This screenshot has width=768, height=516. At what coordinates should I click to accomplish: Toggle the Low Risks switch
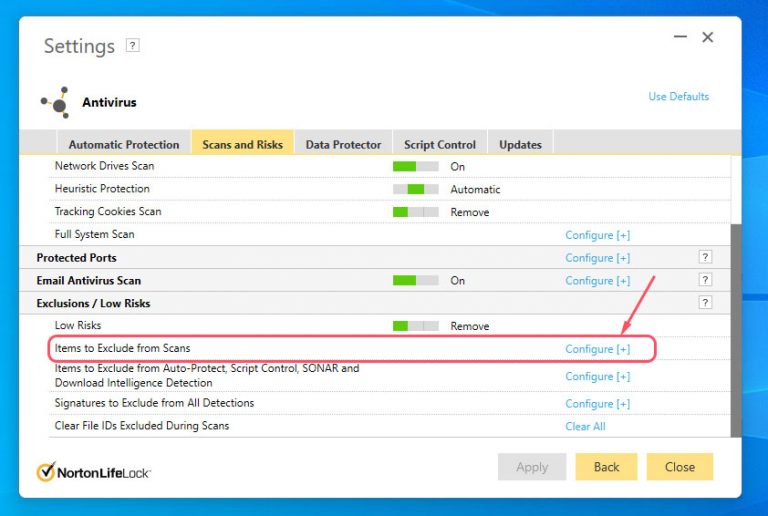415,326
